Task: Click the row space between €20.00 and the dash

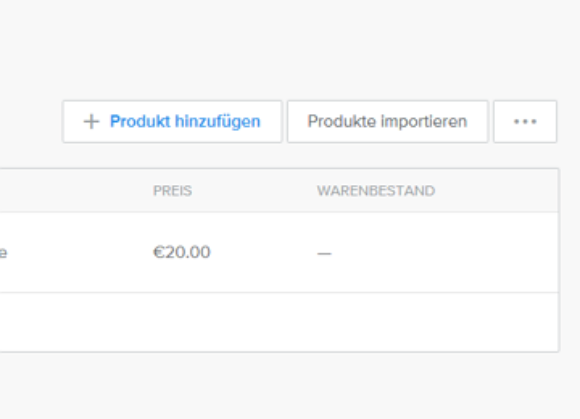Action: (263, 252)
